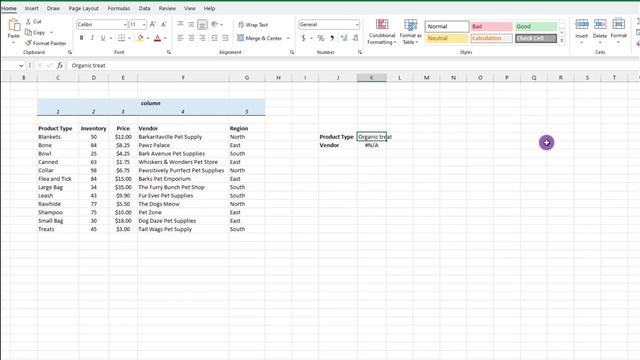Open the General number format dropdown
This screenshot has width=640, height=360.
tap(357, 24)
